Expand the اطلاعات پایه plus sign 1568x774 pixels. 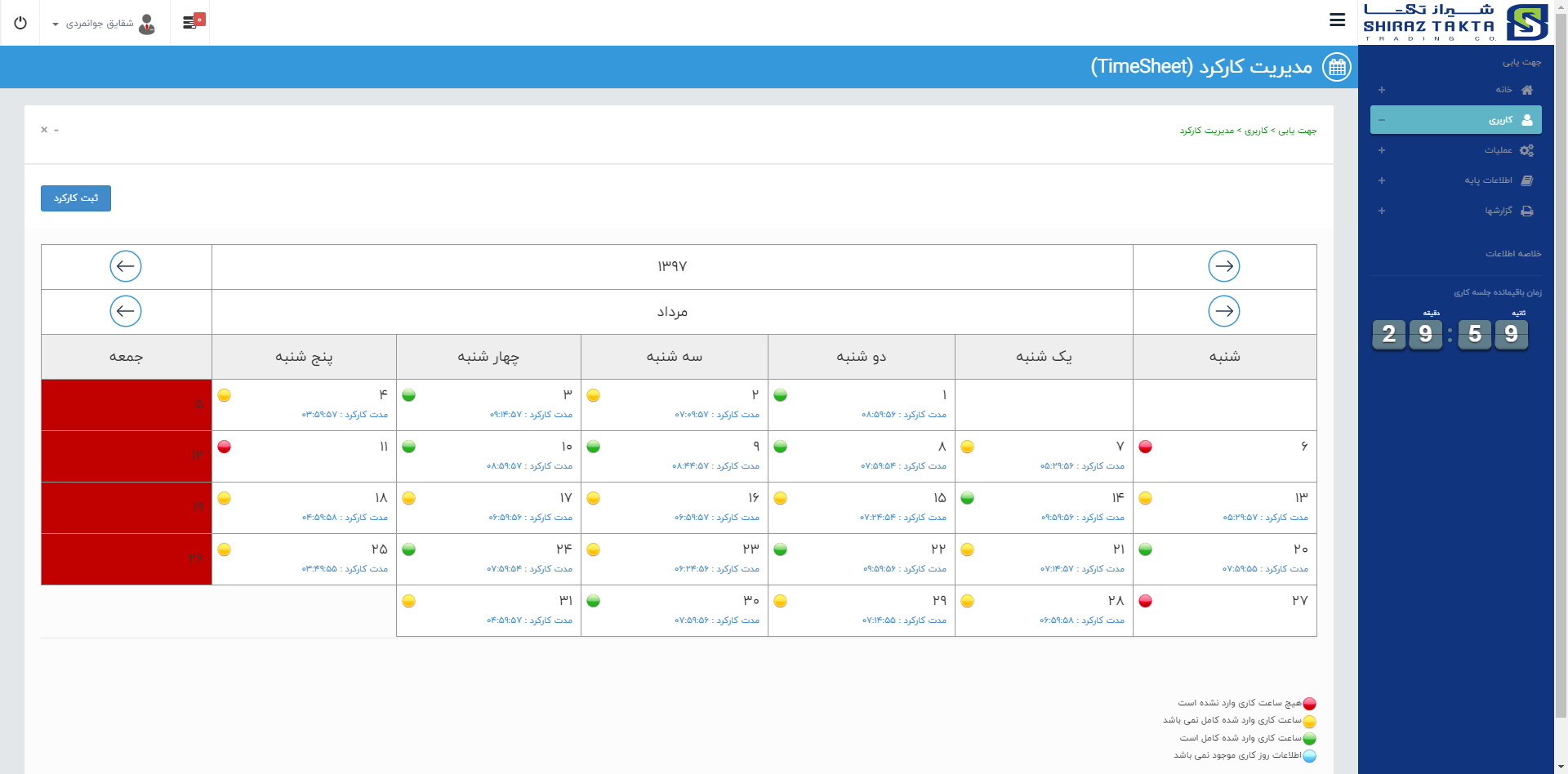[1382, 180]
